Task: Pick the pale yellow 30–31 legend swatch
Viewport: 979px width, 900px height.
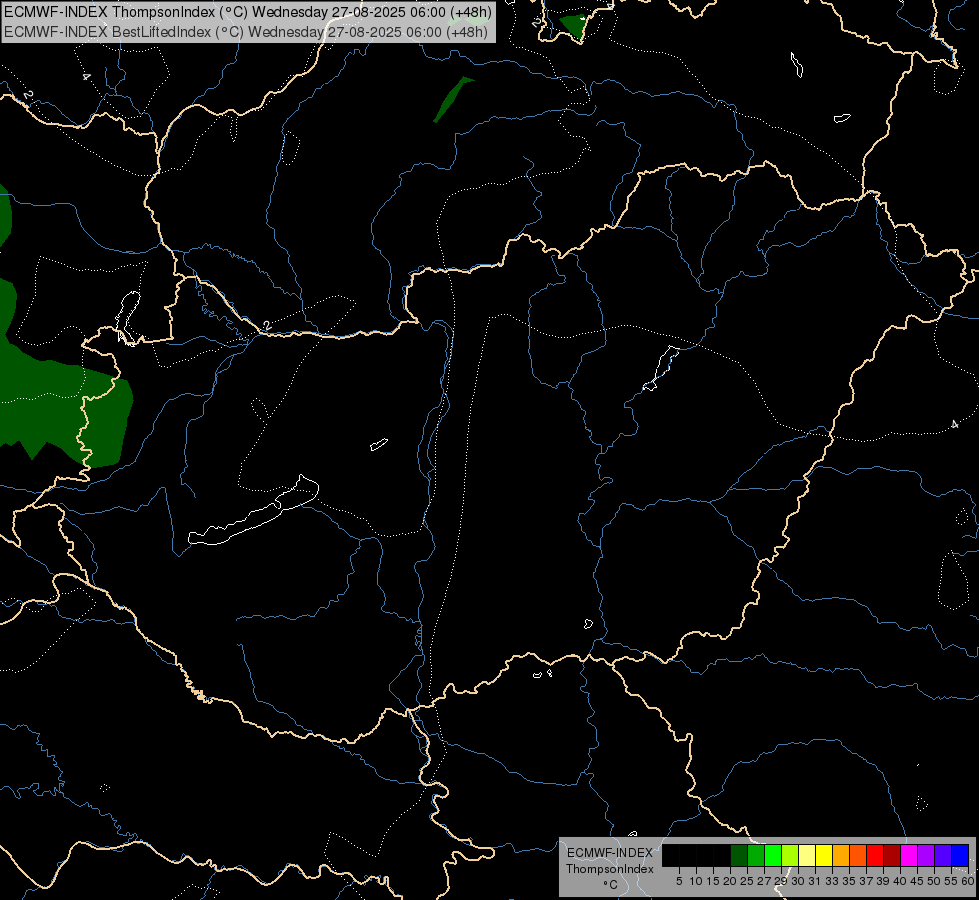Action: [x=807, y=855]
